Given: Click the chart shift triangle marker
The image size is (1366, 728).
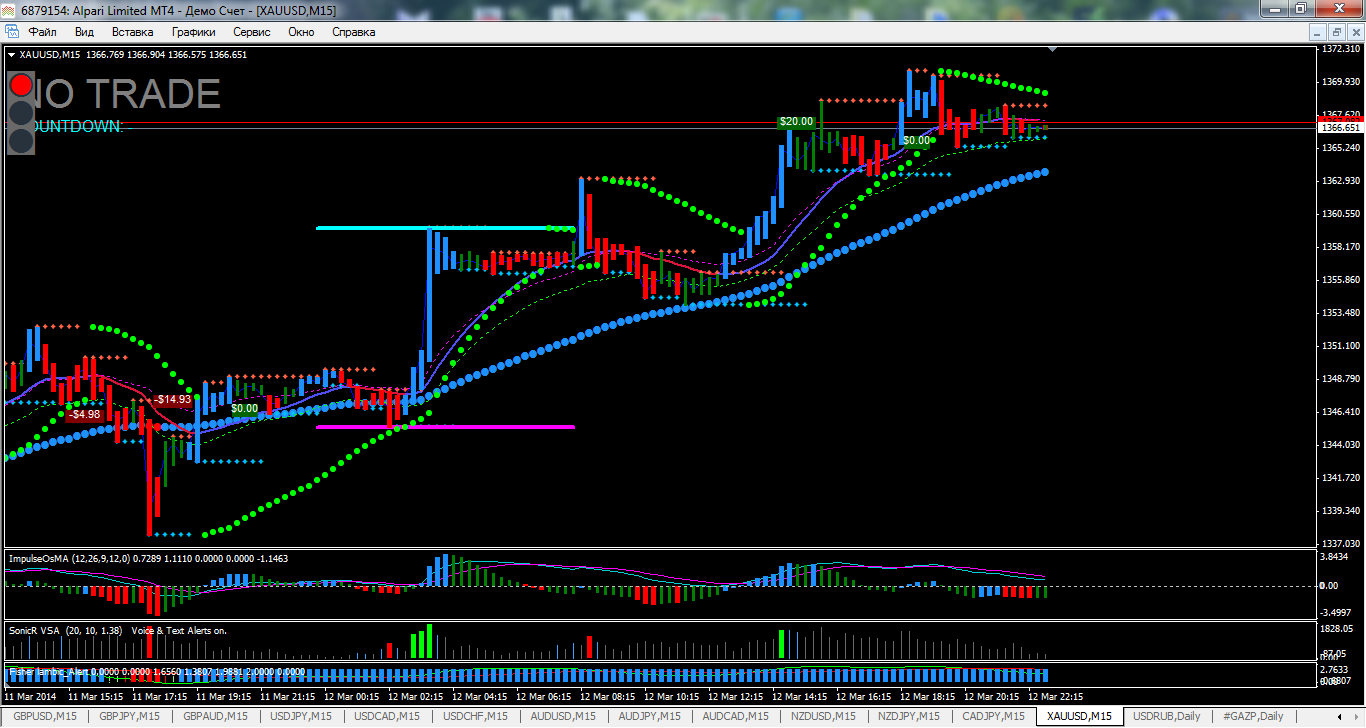Looking at the screenshot, I should pos(1052,48).
